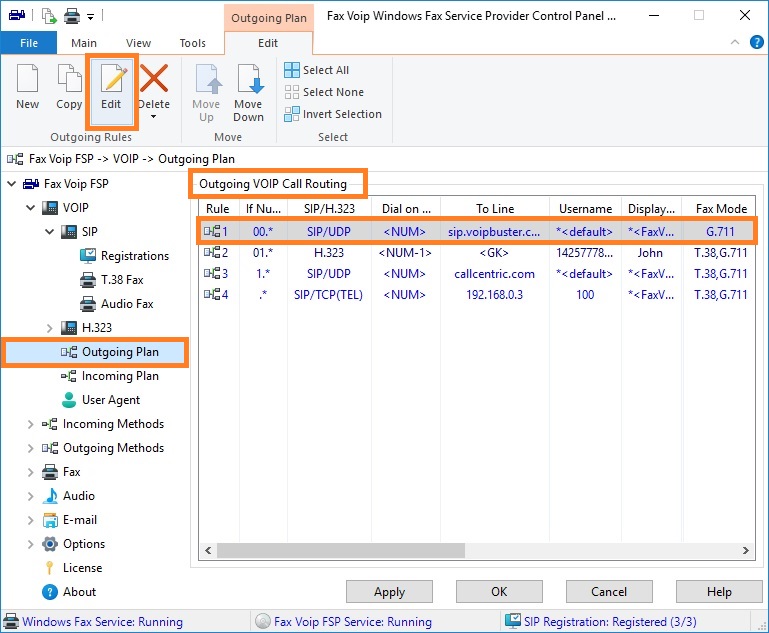Click the fax app icon in title bar

(x=17, y=16)
